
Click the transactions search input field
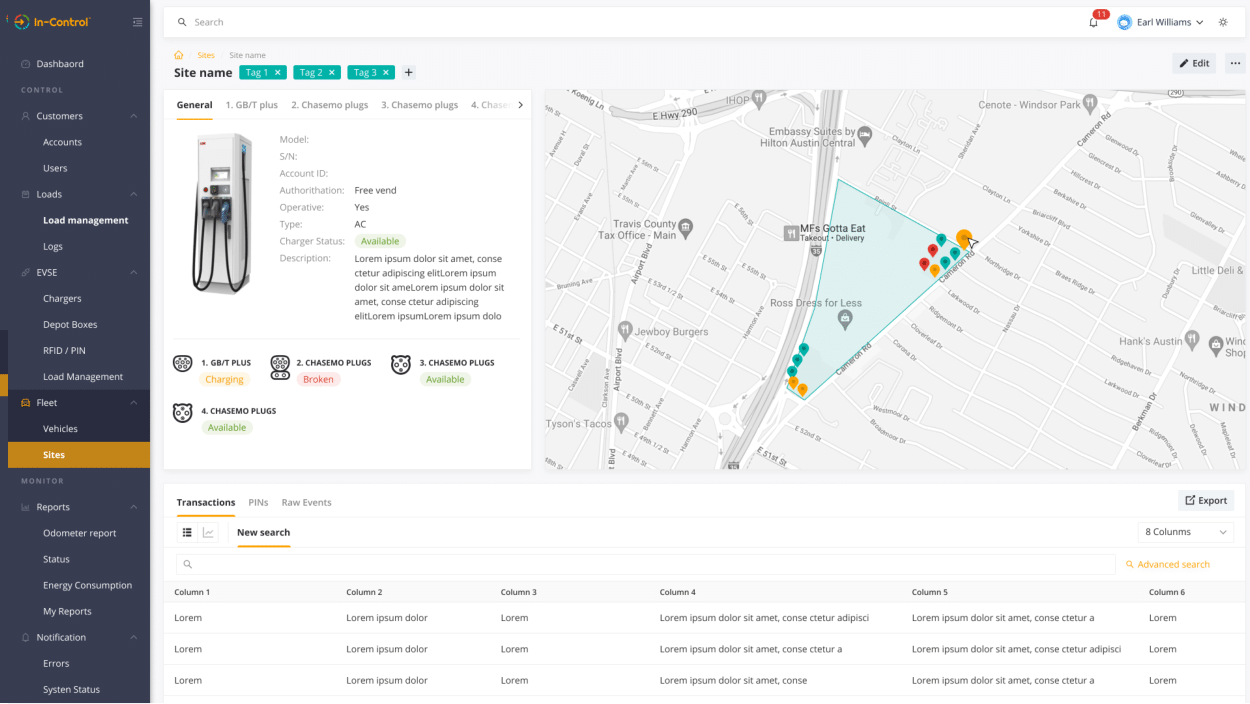pyautogui.click(x=645, y=564)
